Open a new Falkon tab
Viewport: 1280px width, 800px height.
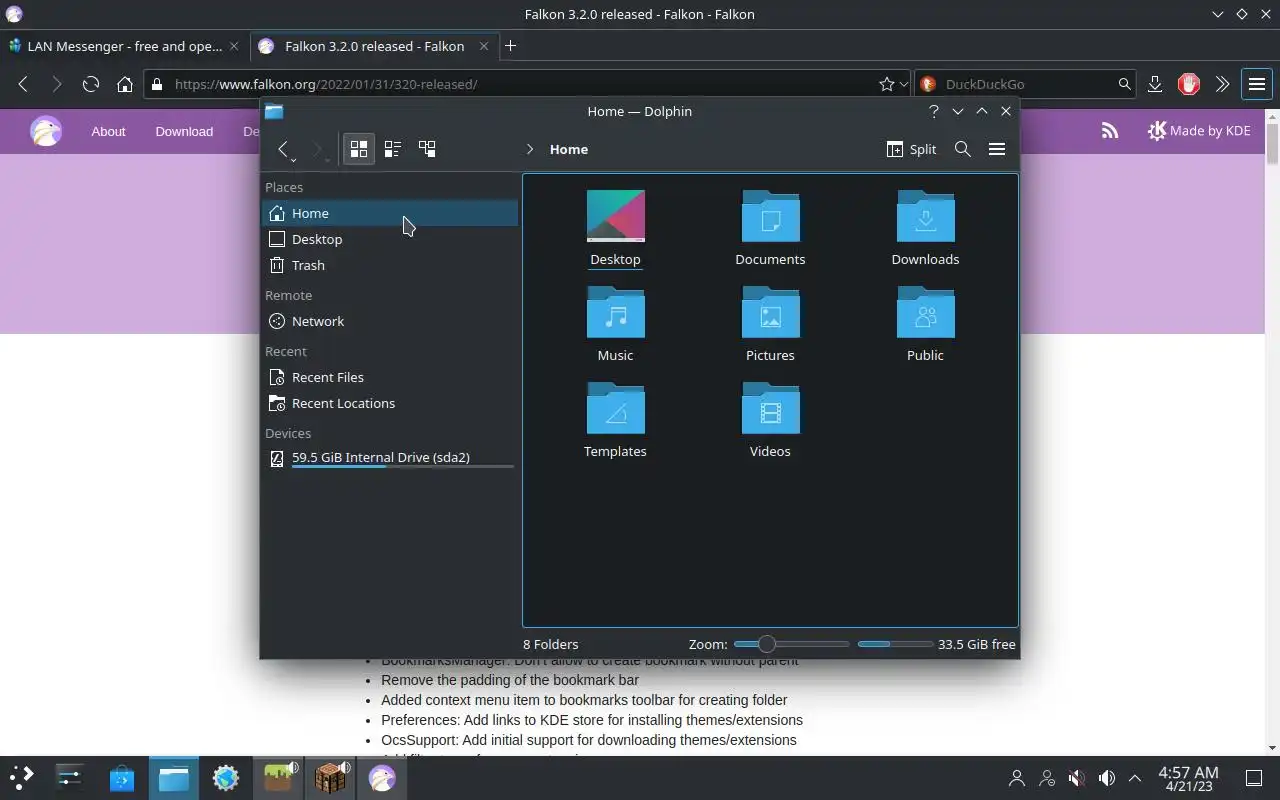pos(510,46)
